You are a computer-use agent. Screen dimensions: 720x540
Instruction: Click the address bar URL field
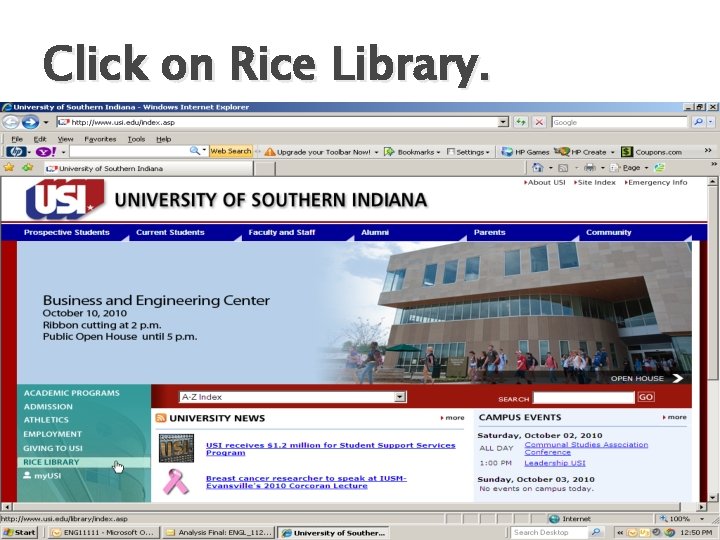coord(277,122)
